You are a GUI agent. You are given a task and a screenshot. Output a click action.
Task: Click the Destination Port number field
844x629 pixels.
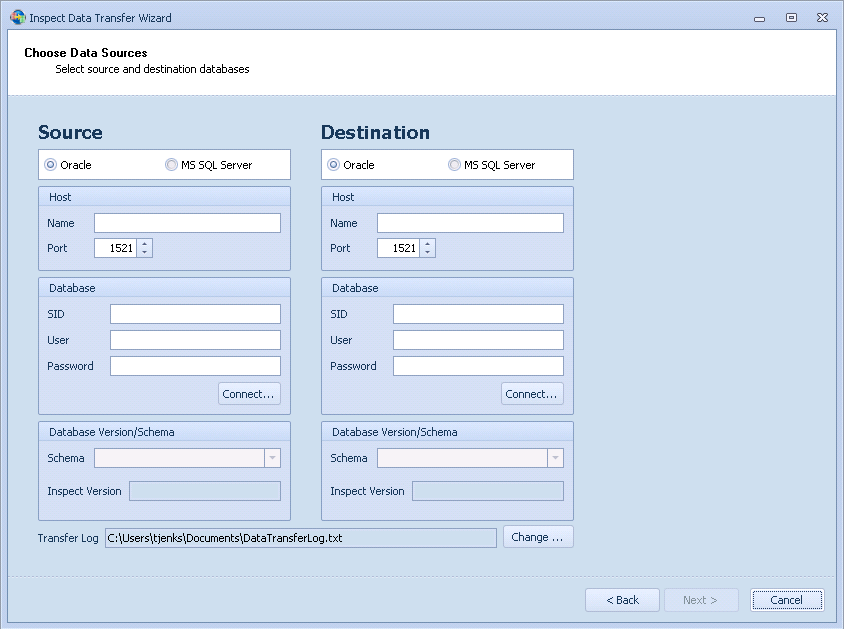click(398, 248)
